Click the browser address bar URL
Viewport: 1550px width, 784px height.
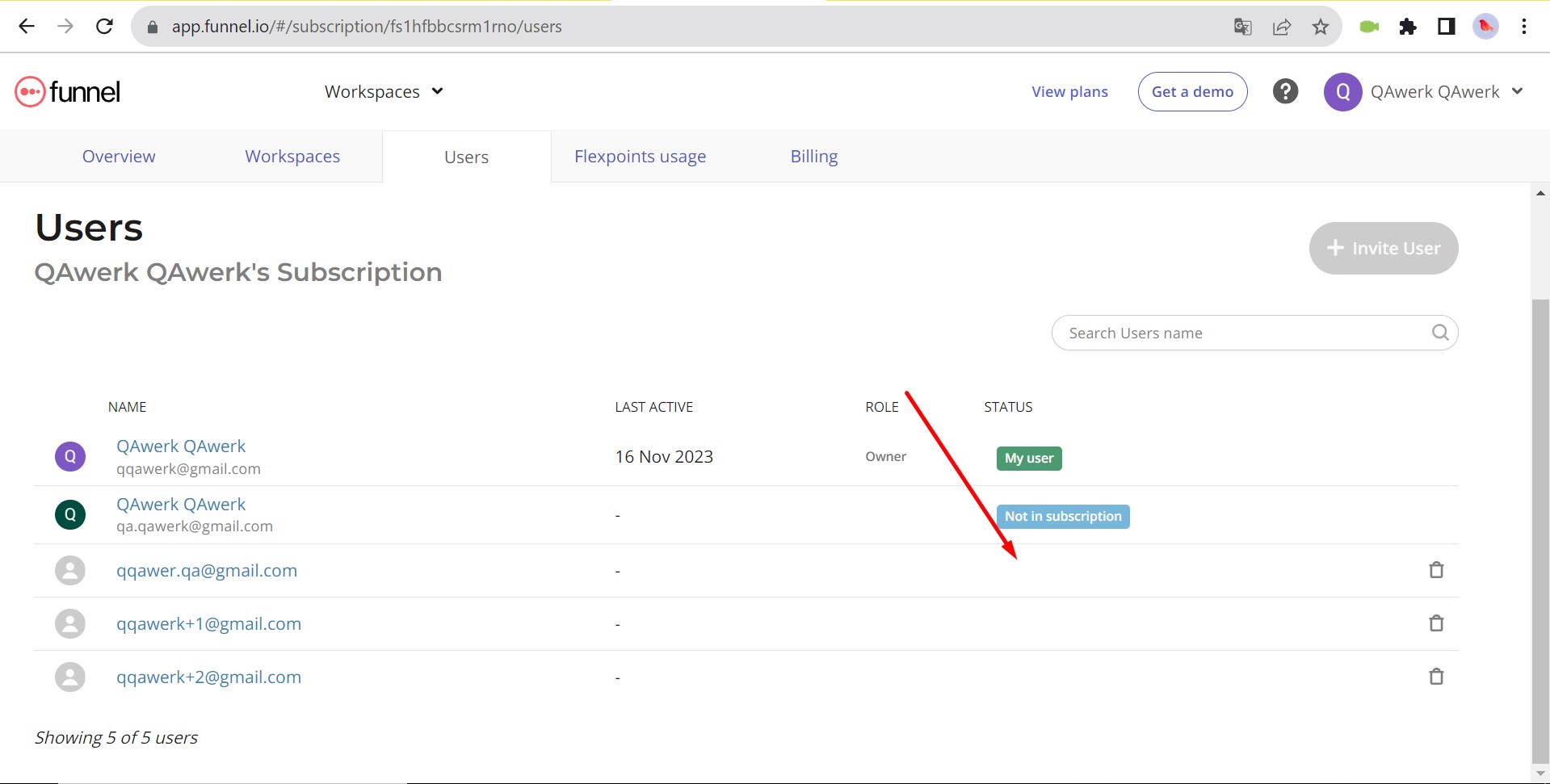click(367, 27)
